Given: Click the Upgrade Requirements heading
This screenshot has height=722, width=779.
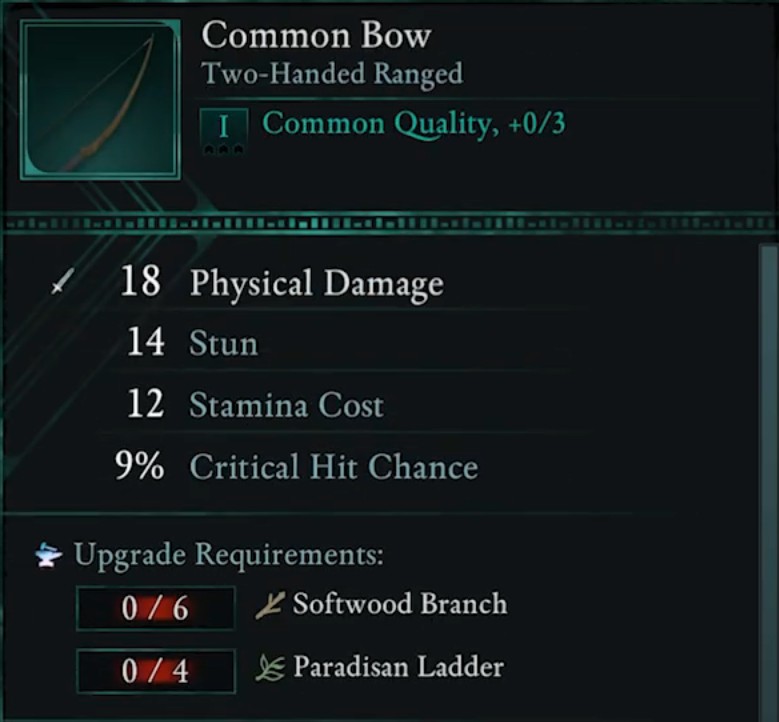Looking at the screenshot, I should 229,555.
